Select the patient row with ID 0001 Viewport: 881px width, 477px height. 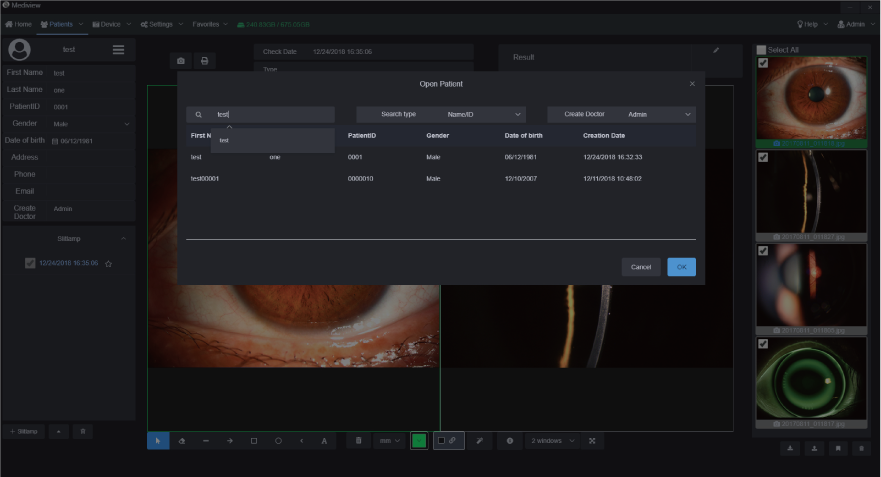(x=441, y=157)
